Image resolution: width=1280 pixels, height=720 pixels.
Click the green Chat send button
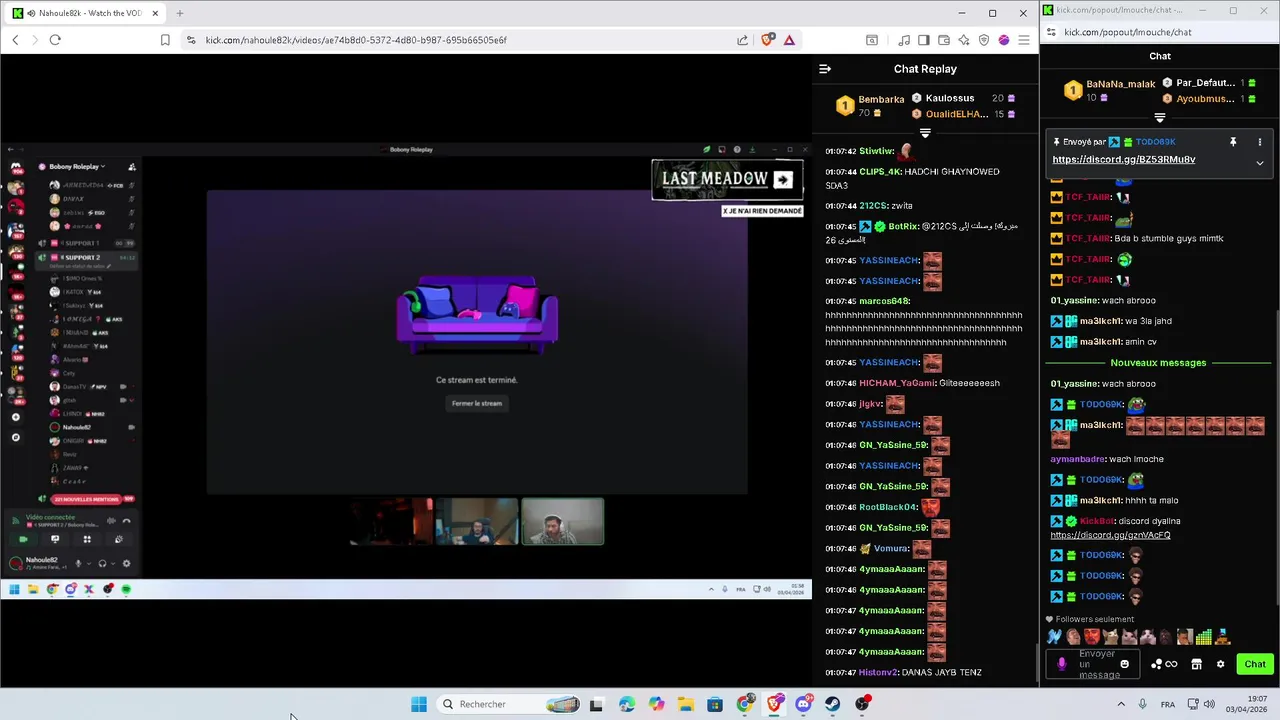pos(1255,664)
